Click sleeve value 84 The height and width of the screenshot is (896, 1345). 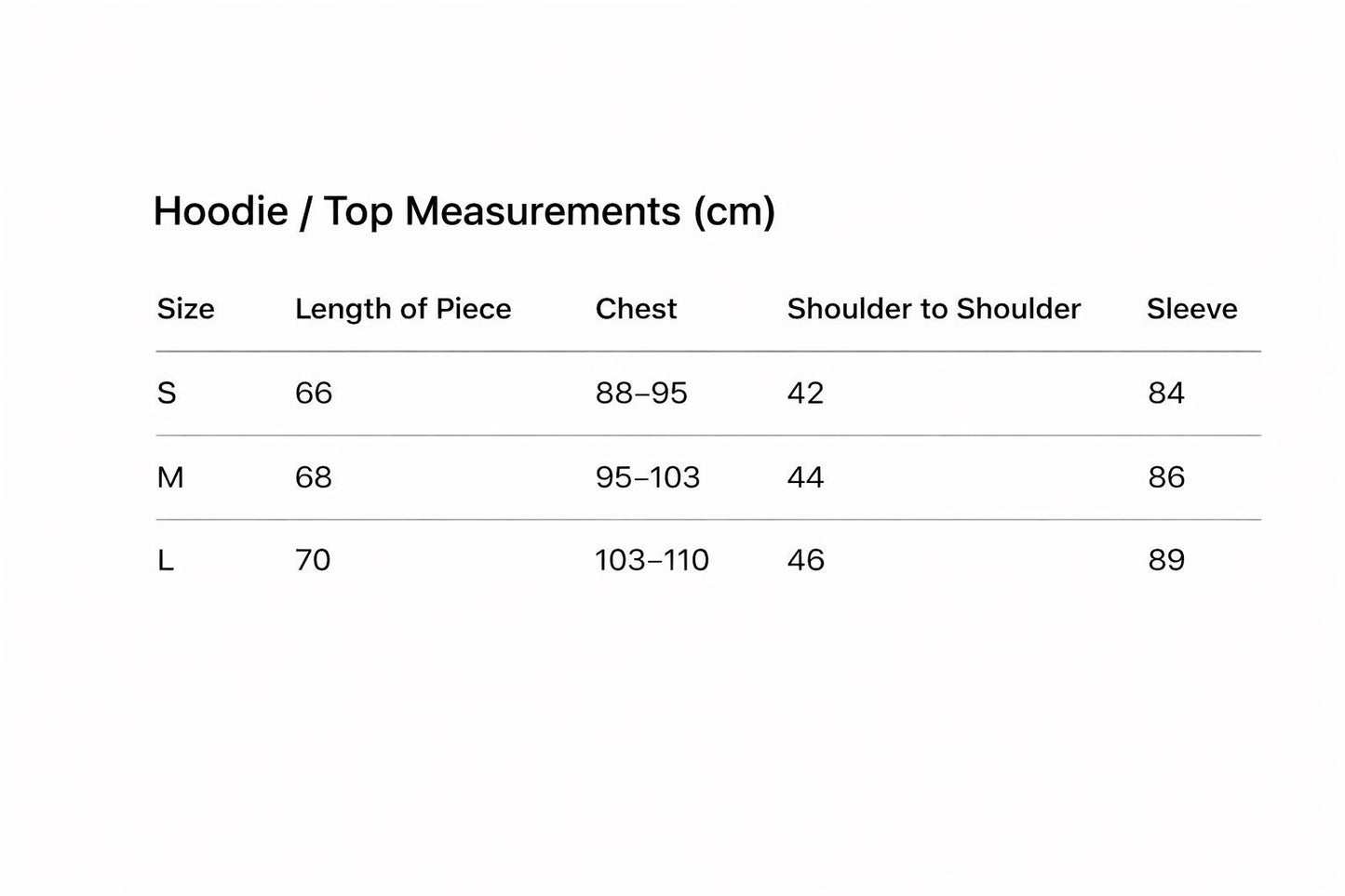(x=1166, y=394)
